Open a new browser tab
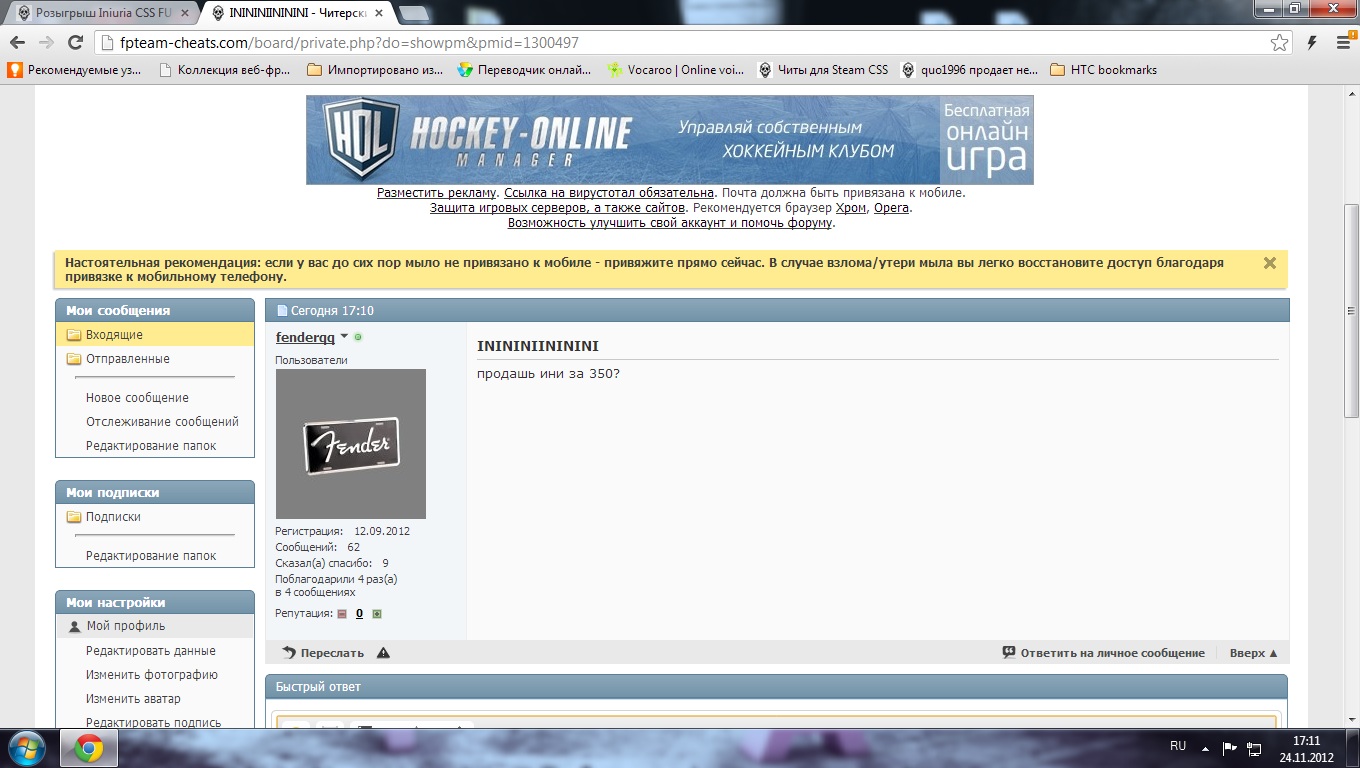This screenshot has height=768, width=1360. (x=414, y=13)
